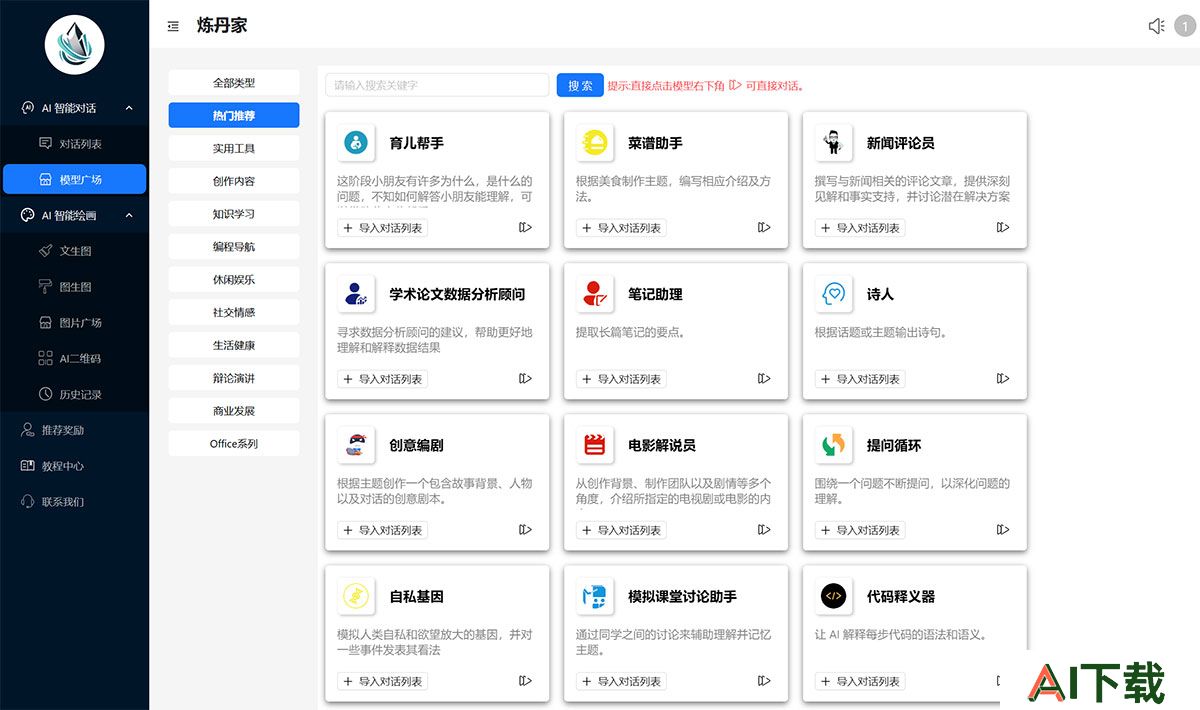Start chat via 自私基因 play icon
This screenshot has width=1200, height=710.
point(525,681)
